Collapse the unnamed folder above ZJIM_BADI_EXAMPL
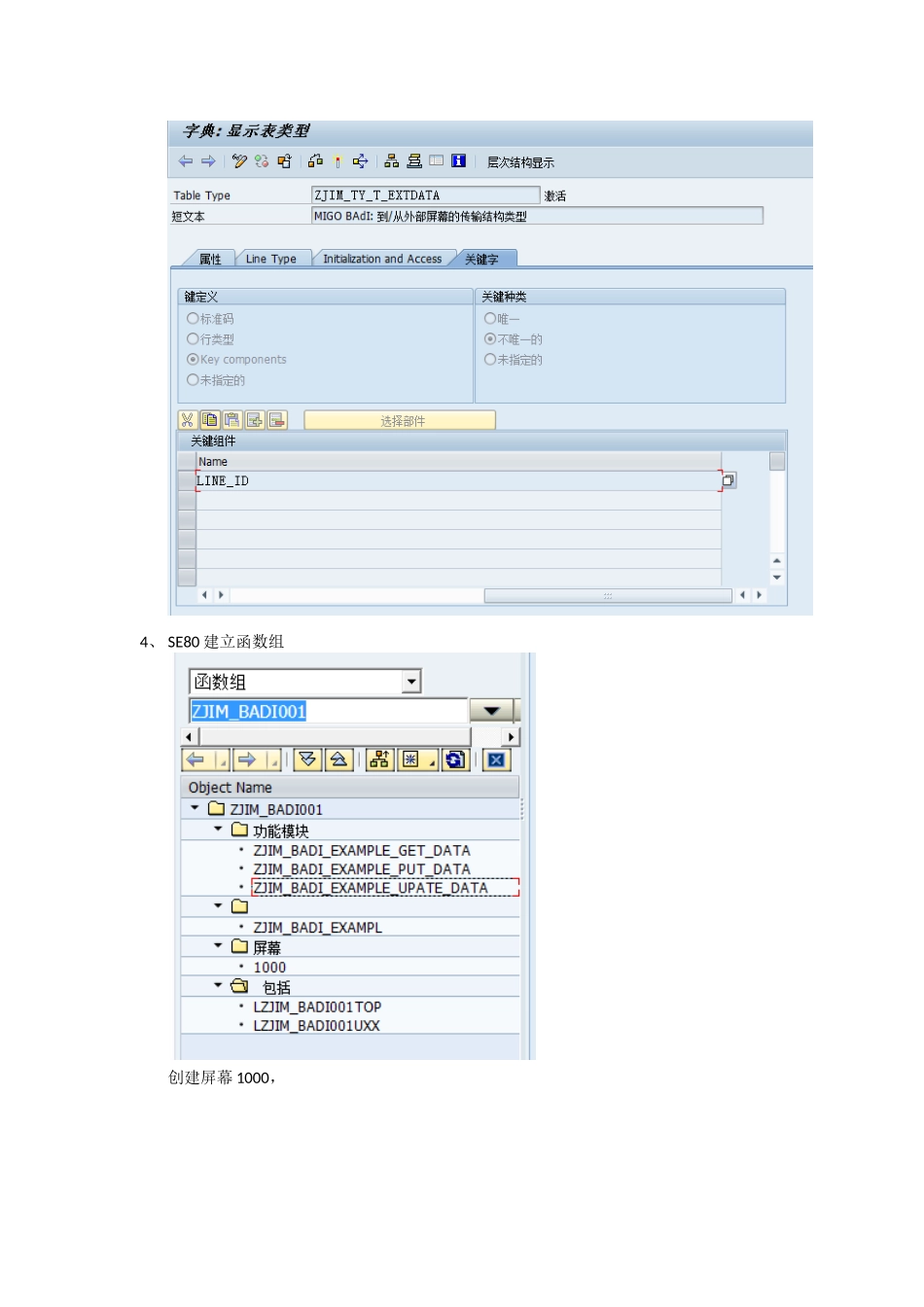 click(218, 905)
